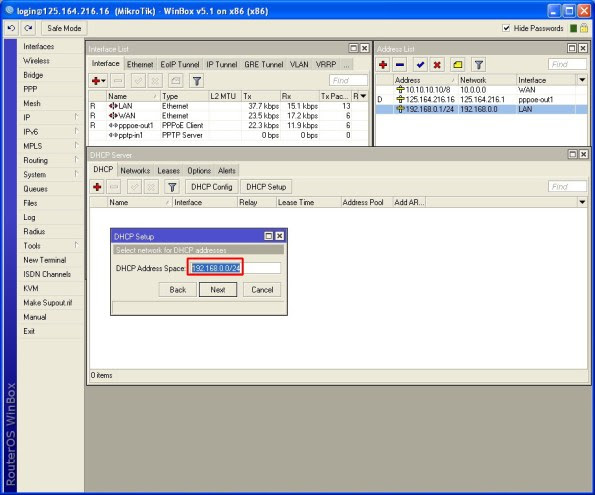The width and height of the screenshot is (595, 495).
Task: Click the redo arrow icon in top toolbar
Action: [28, 28]
